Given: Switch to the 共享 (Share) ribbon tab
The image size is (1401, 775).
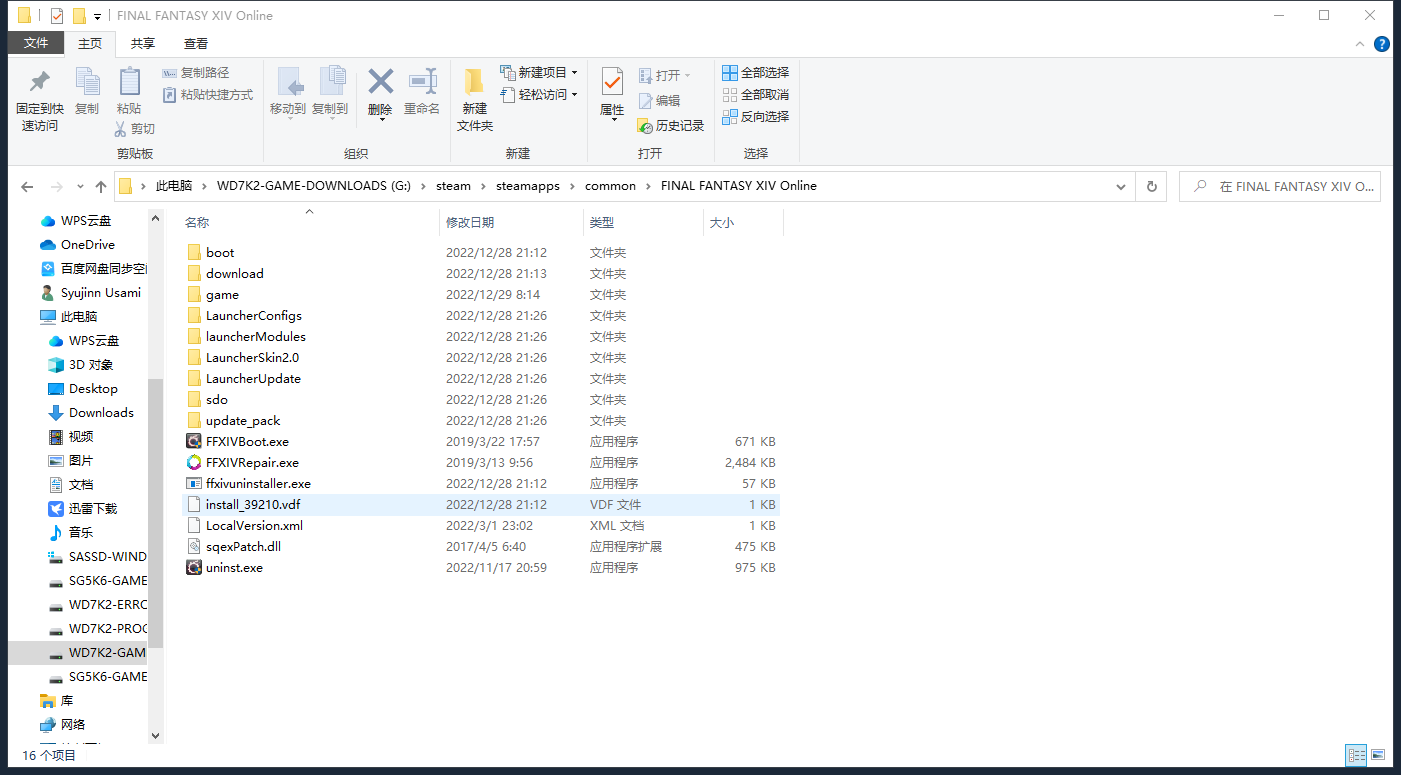Looking at the screenshot, I should click(x=143, y=43).
